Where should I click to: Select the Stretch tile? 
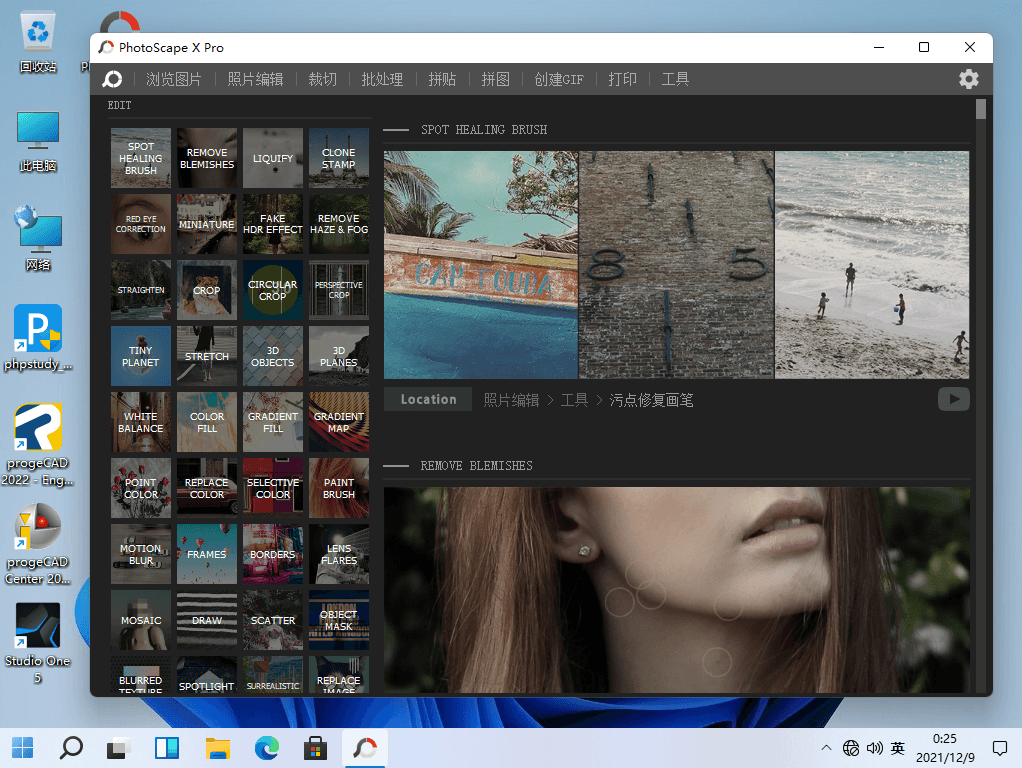pos(207,356)
